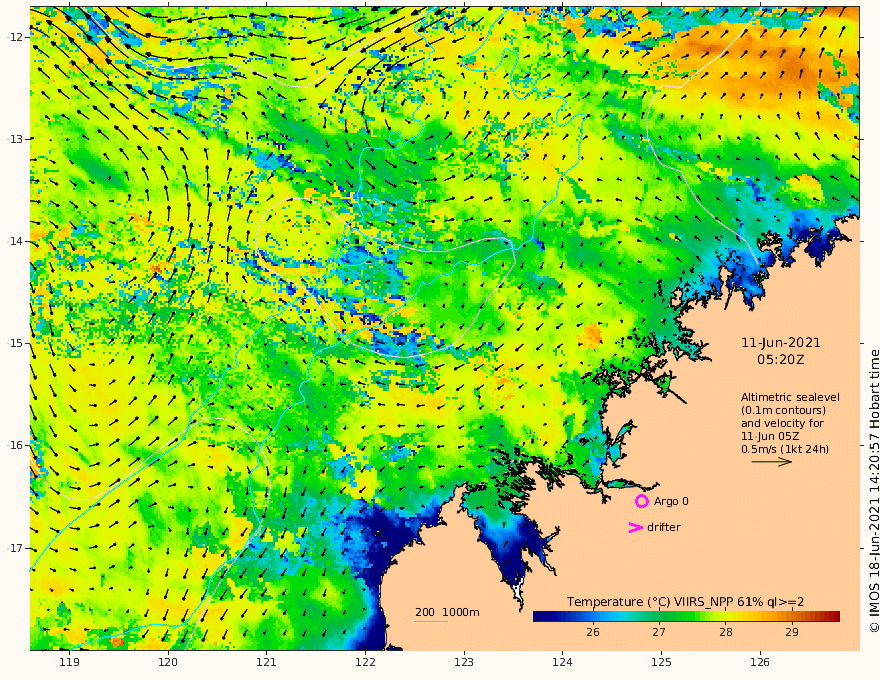
Task: Click the cyan 200m isobath legend line
Action: point(431,622)
